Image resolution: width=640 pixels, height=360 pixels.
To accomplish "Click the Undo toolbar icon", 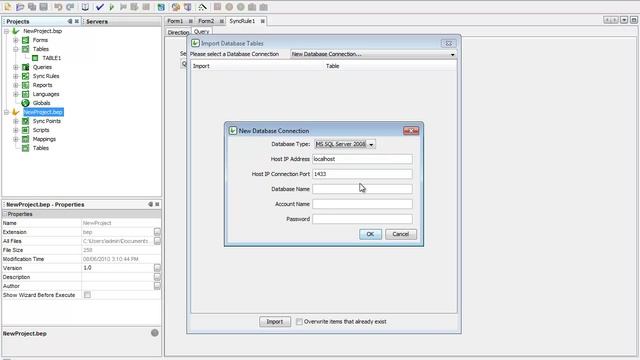I will [x=58, y=7].
